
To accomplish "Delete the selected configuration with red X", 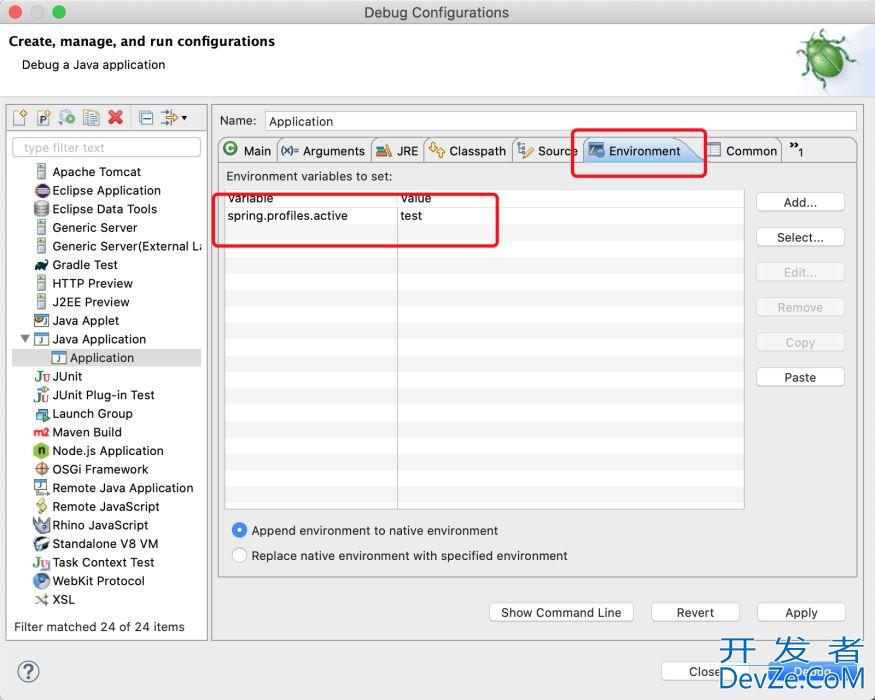I will click(x=116, y=117).
